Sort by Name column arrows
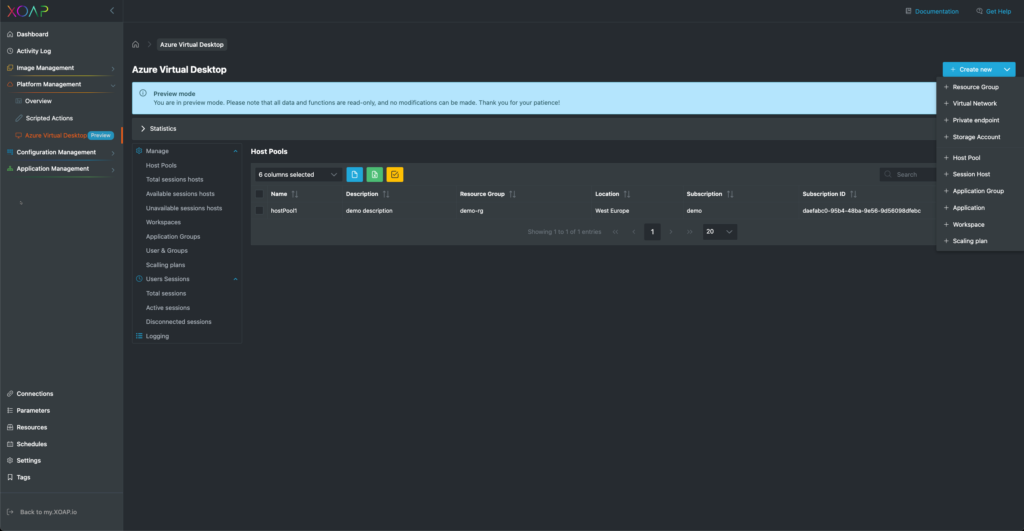Viewport: 1024px width, 531px height. pyautogui.click(x=295, y=194)
